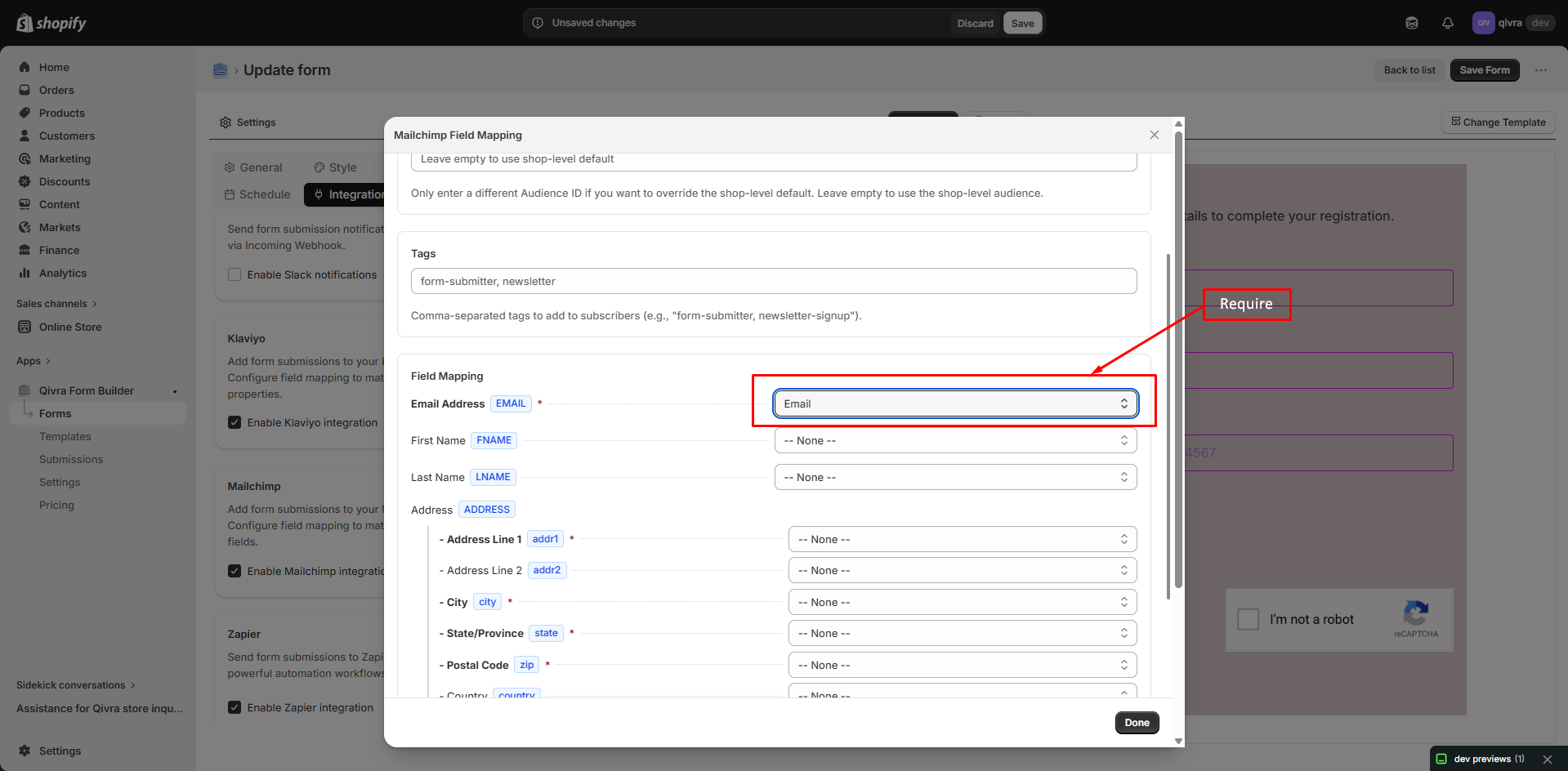Click the dialog vertical scrollbar

pos(1178,359)
